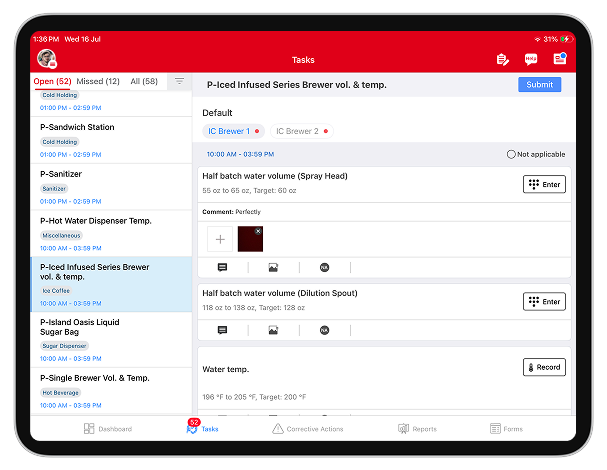
Task: Select the IC Brewer 1 chip
Action: coord(232,131)
